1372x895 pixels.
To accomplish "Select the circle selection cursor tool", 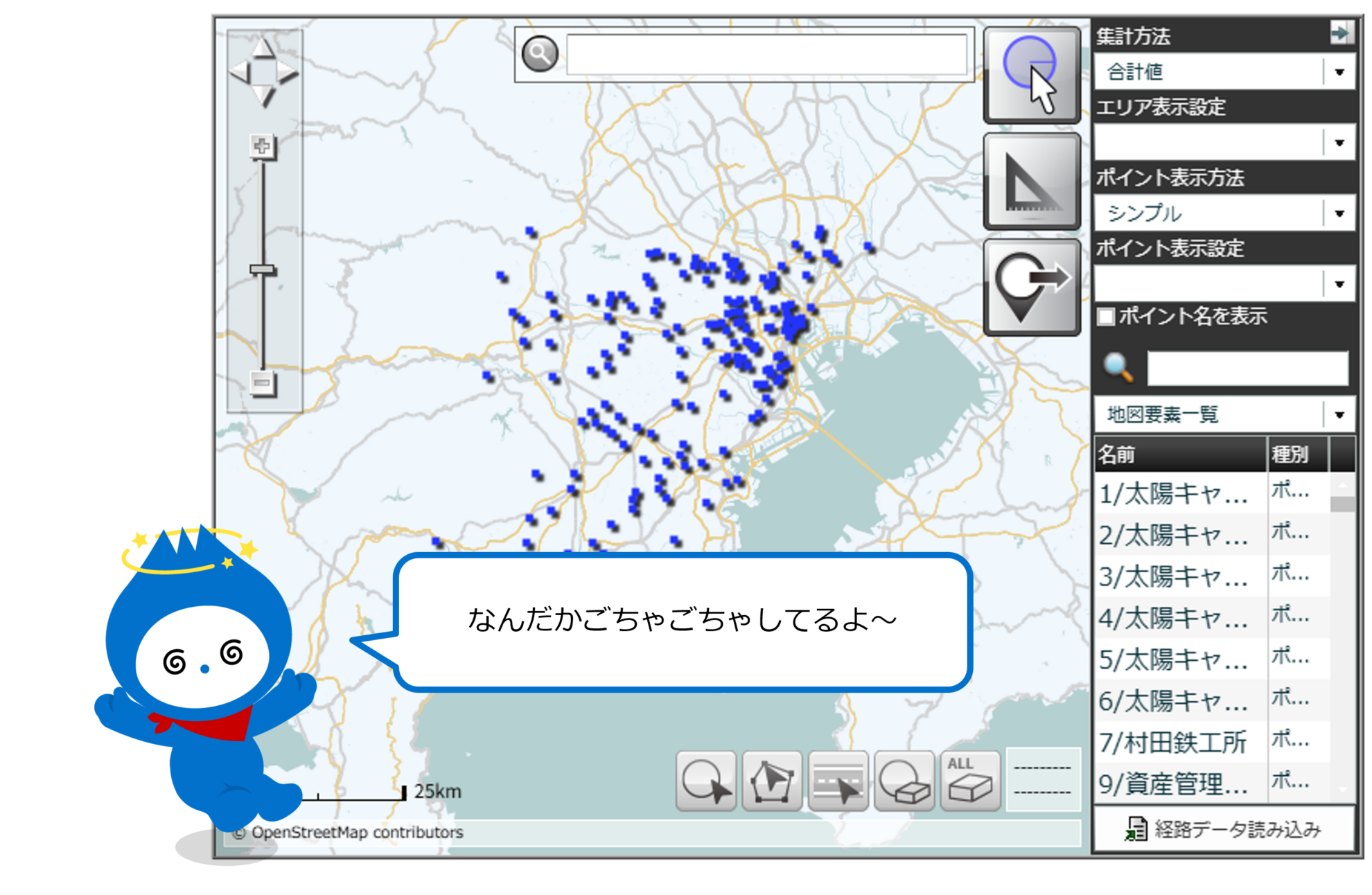I will pos(1032,75).
